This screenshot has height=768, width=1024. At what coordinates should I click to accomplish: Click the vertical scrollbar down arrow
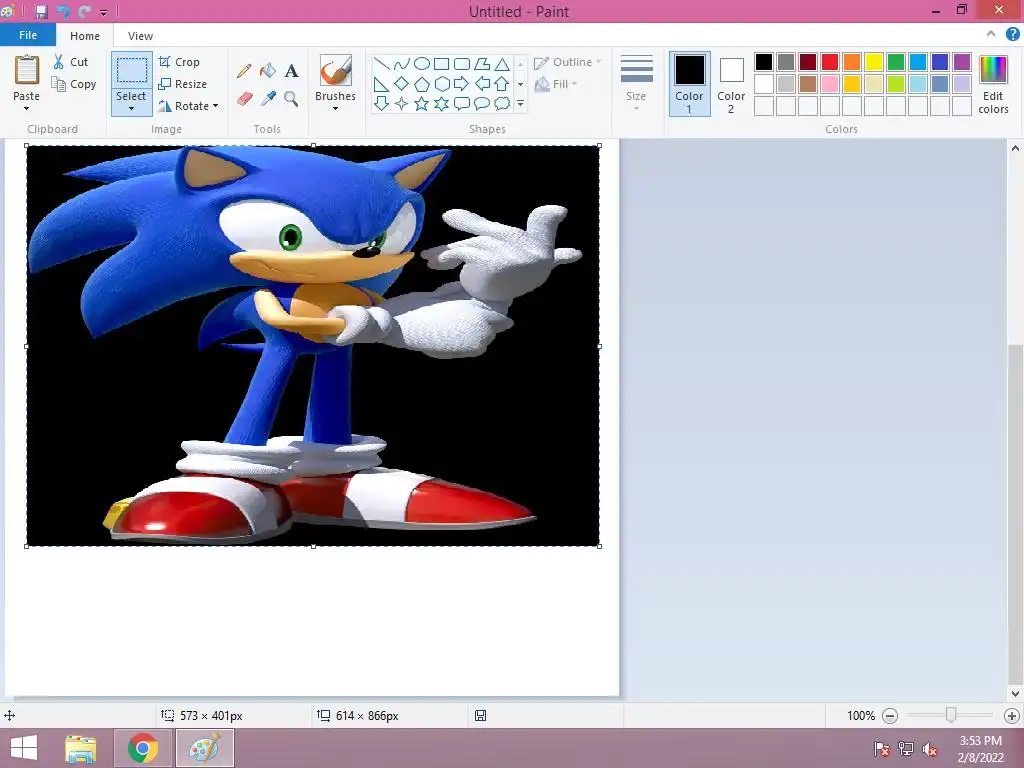pyautogui.click(x=1015, y=694)
